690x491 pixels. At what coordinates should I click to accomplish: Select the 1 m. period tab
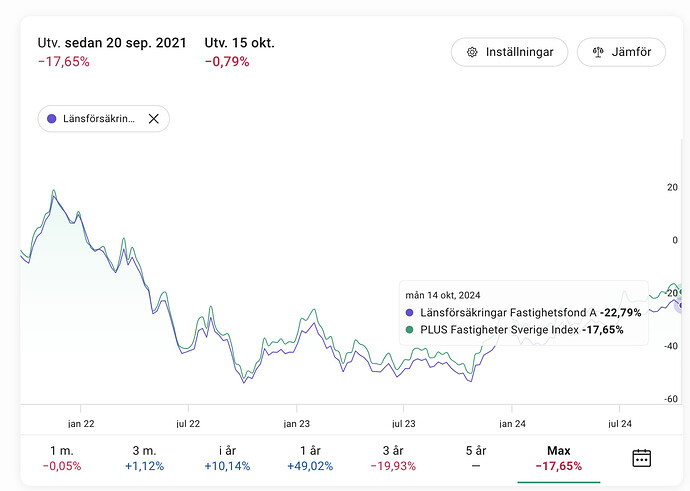coord(62,458)
